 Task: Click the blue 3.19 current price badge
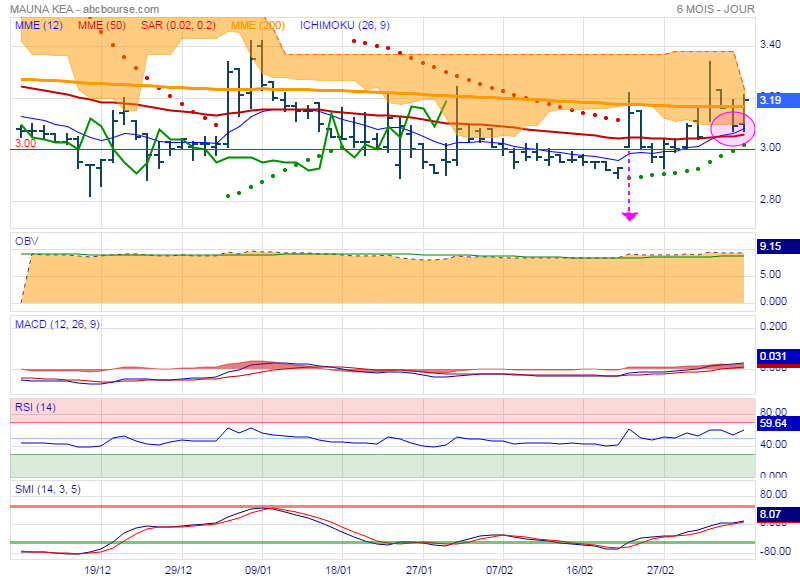coord(778,100)
